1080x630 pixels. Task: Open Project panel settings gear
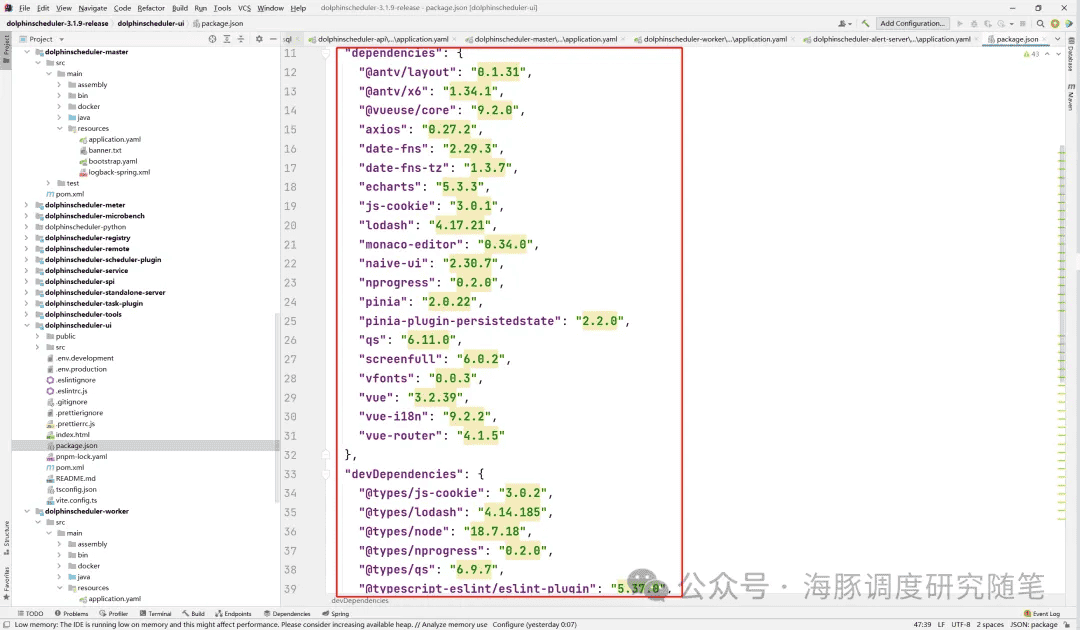(x=259, y=39)
